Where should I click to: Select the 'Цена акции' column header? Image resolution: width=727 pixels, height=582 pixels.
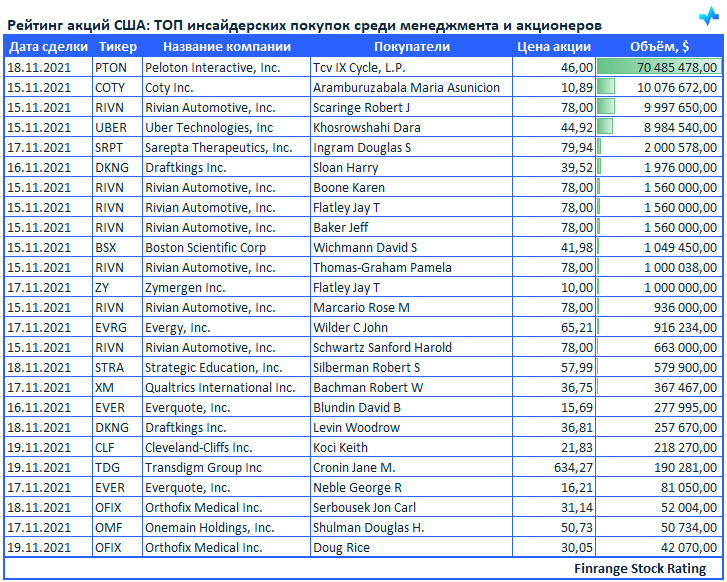554,47
